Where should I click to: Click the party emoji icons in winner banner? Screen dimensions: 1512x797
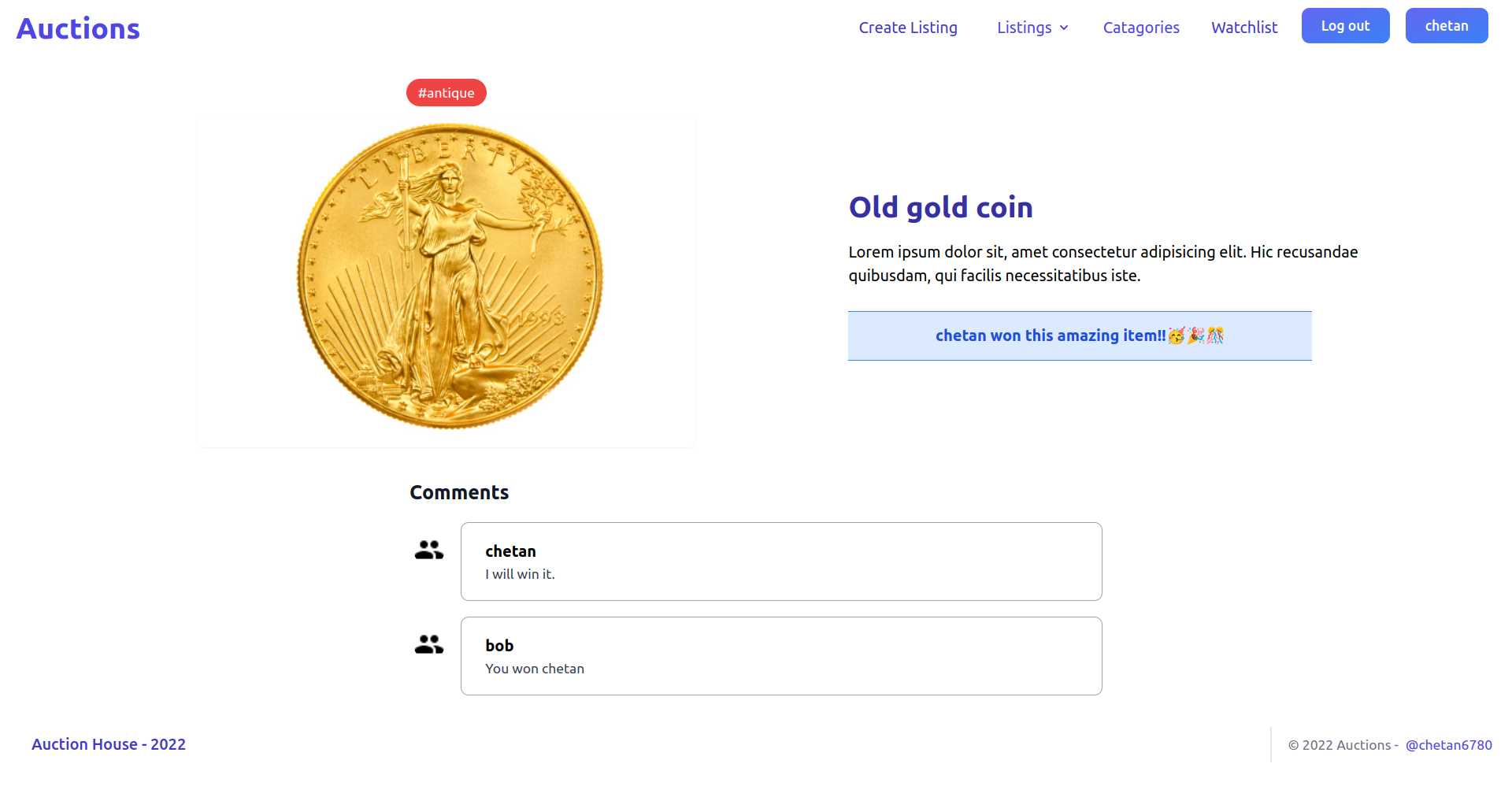1196,335
